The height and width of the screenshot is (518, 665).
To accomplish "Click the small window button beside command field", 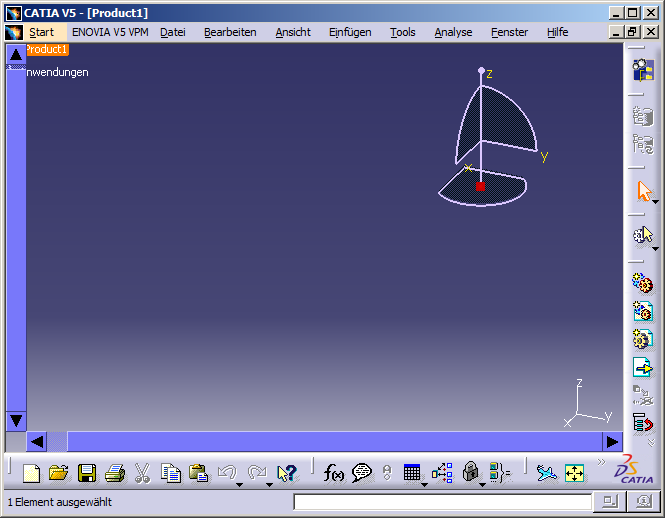I will click(x=609, y=502).
